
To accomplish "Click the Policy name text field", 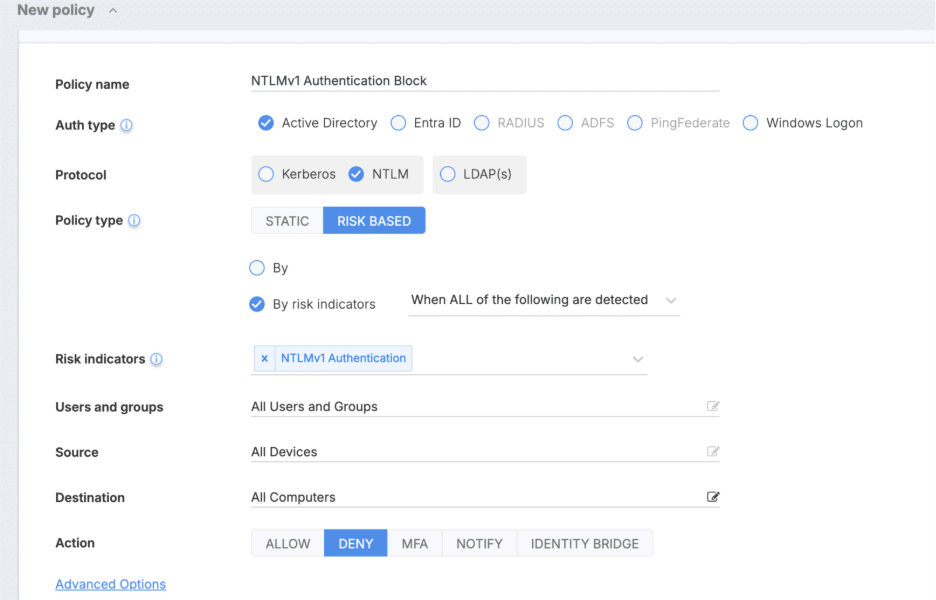I will [484, 81].
